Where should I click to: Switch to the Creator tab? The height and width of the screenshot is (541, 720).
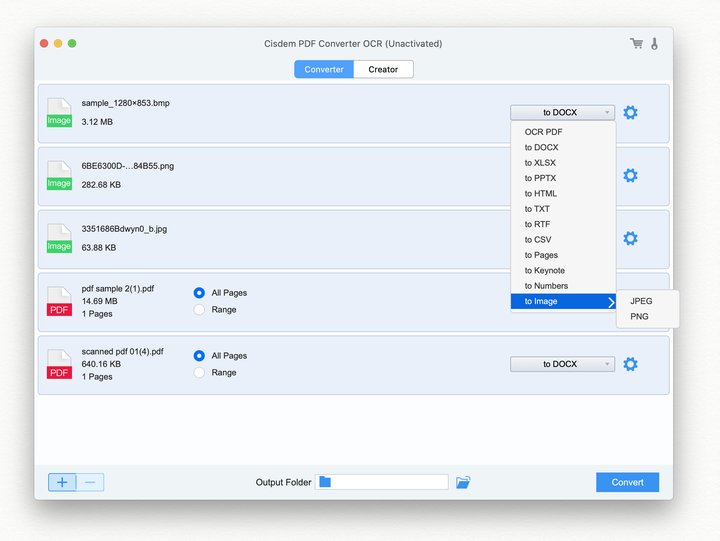pyautogui.click(x=383, y=69)
